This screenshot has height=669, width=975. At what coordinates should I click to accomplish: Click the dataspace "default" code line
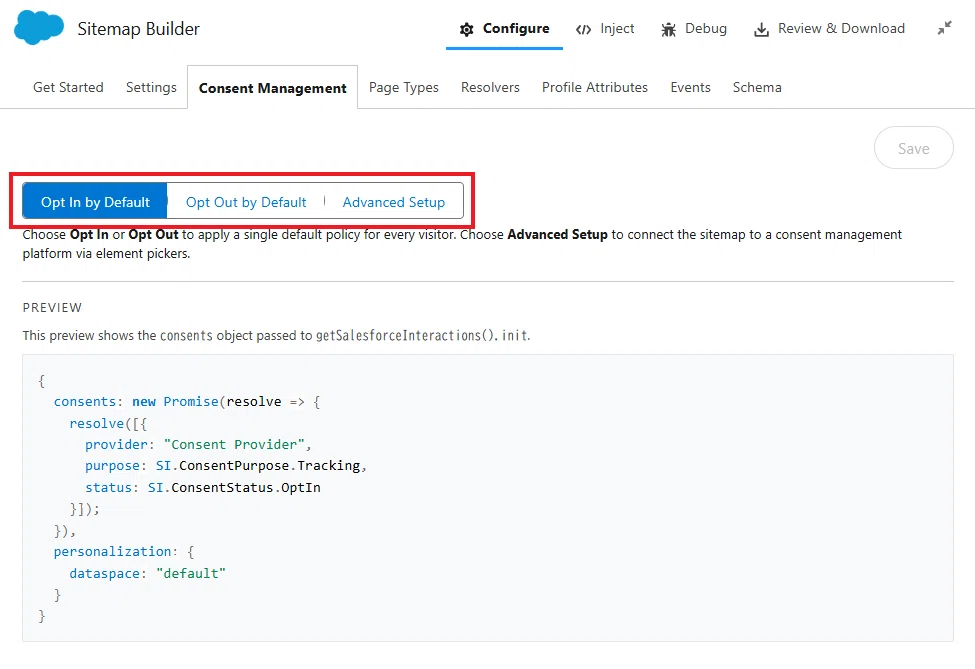147,573
